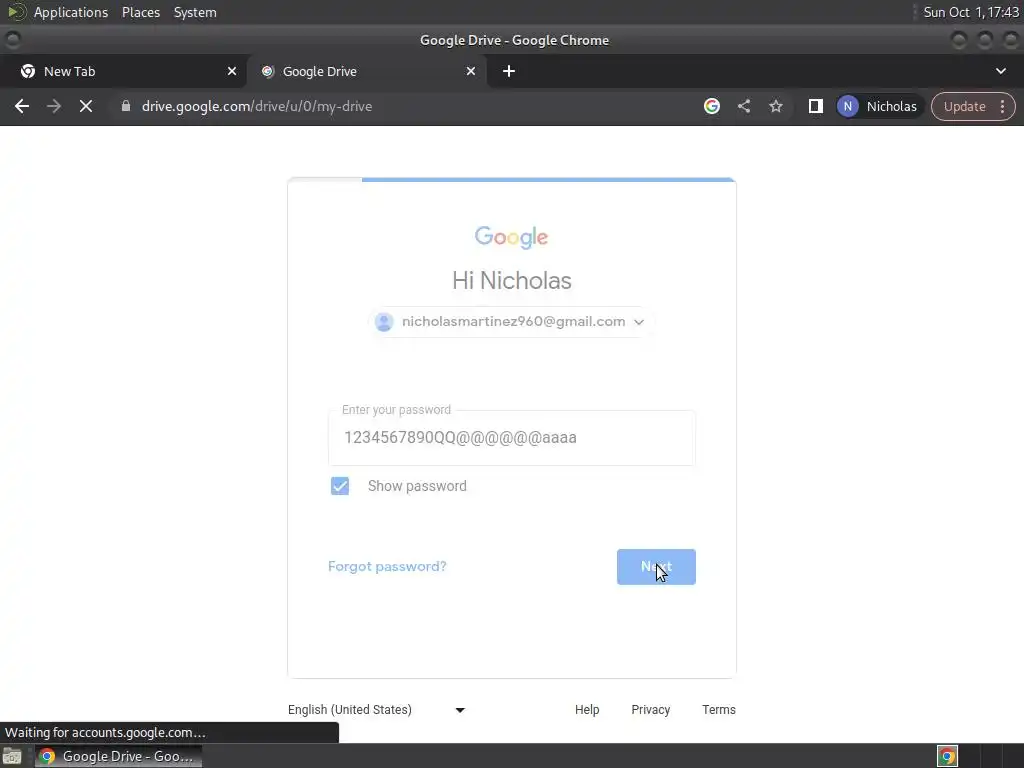Open the Privacy link

click(650, 710)
